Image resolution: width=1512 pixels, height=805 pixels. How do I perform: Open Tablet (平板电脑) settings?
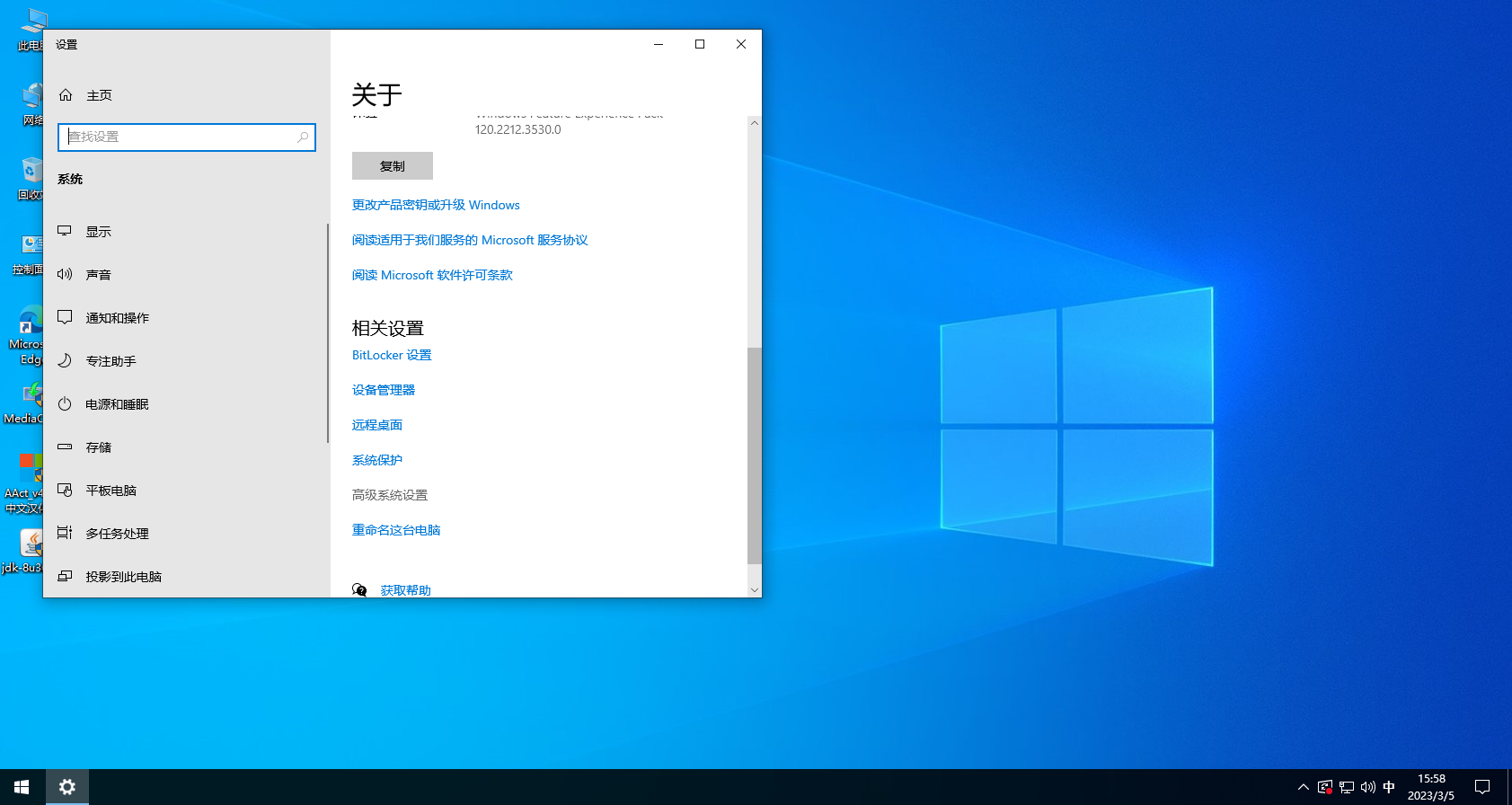tap(186, 491)
